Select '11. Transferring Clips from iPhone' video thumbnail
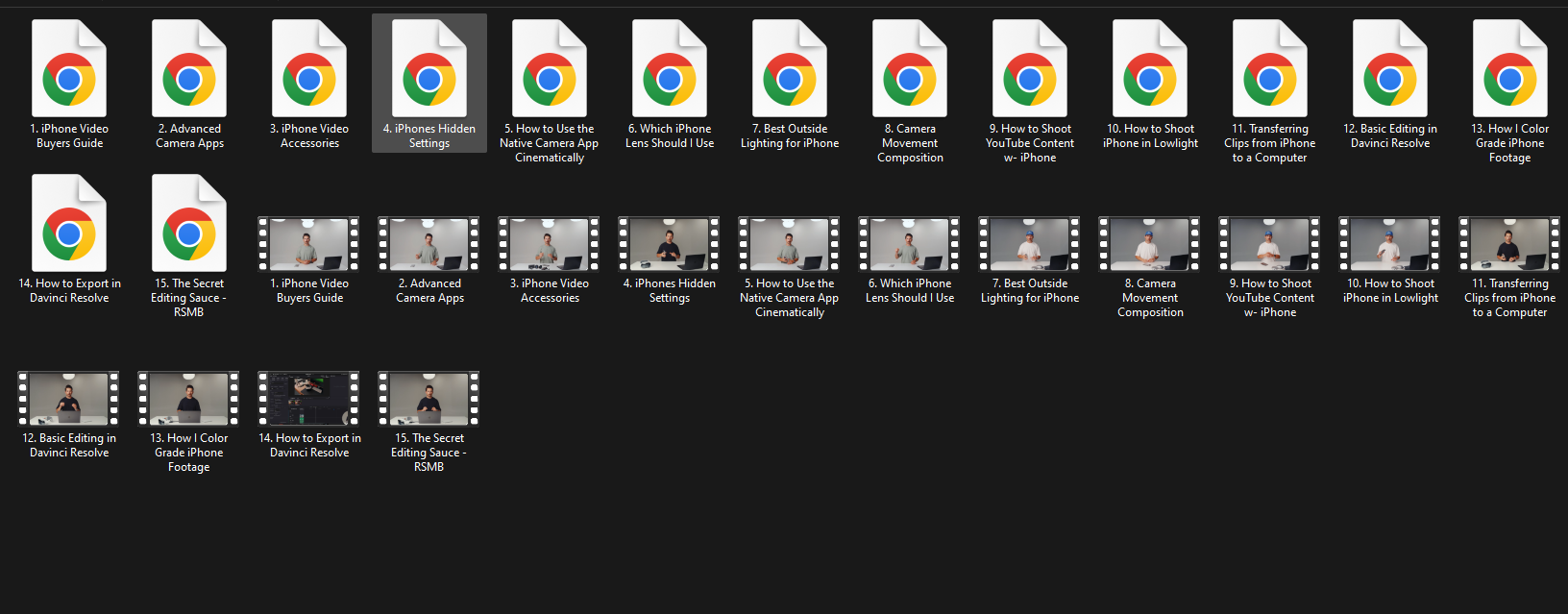The height and width of the screenshot is (614, 1568). [1510, 244]
